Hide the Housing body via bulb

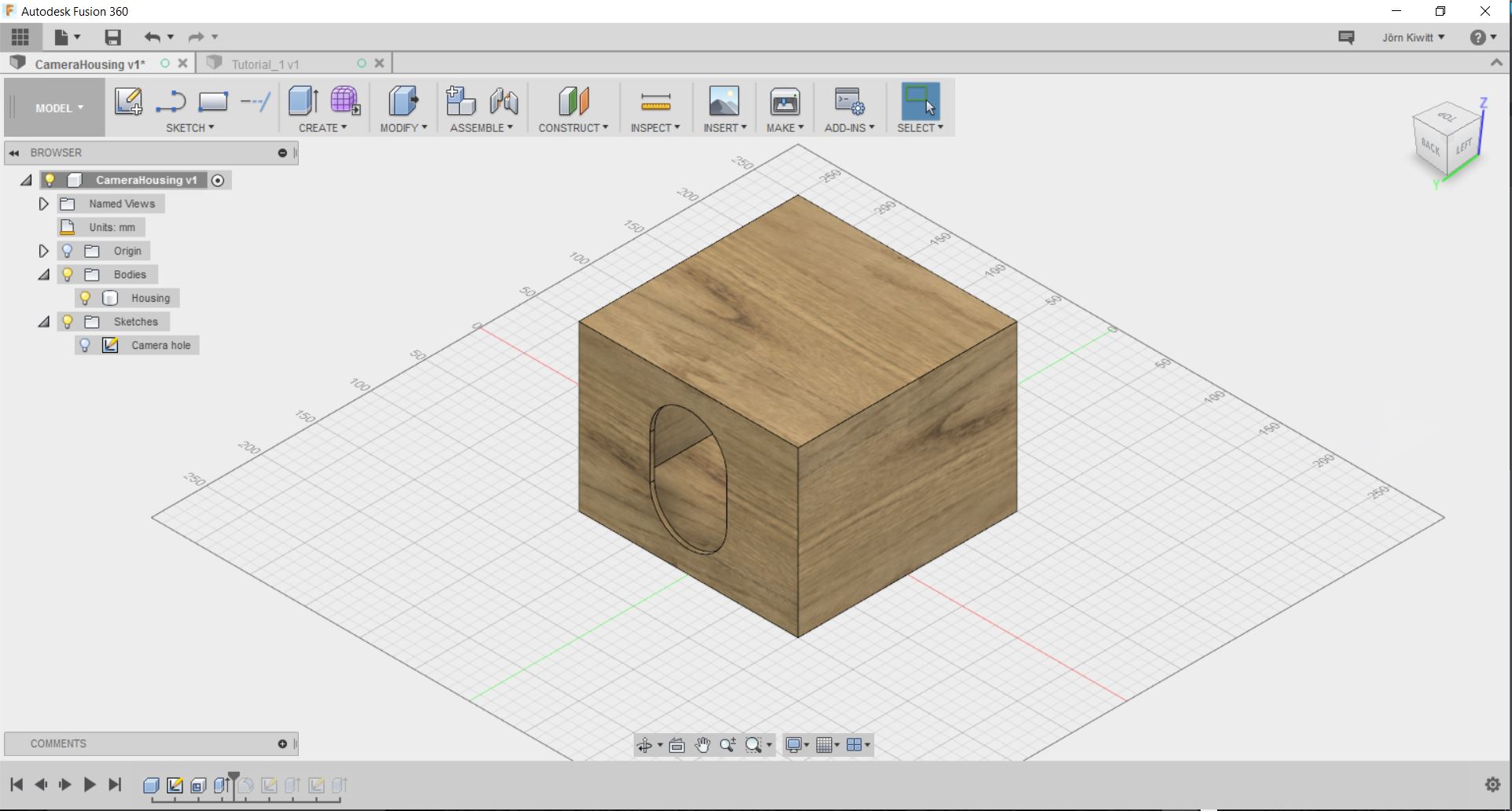pyautogui.click(x=86, y=298)
